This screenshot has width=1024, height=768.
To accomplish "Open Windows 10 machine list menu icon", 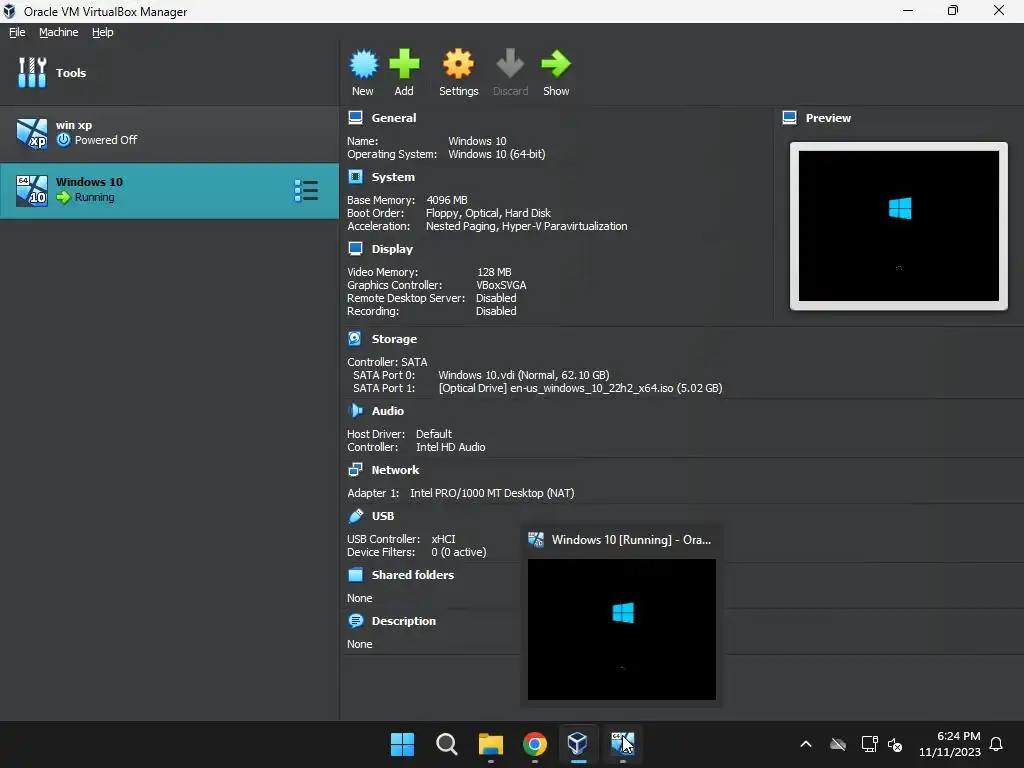I will click(306, 191).
